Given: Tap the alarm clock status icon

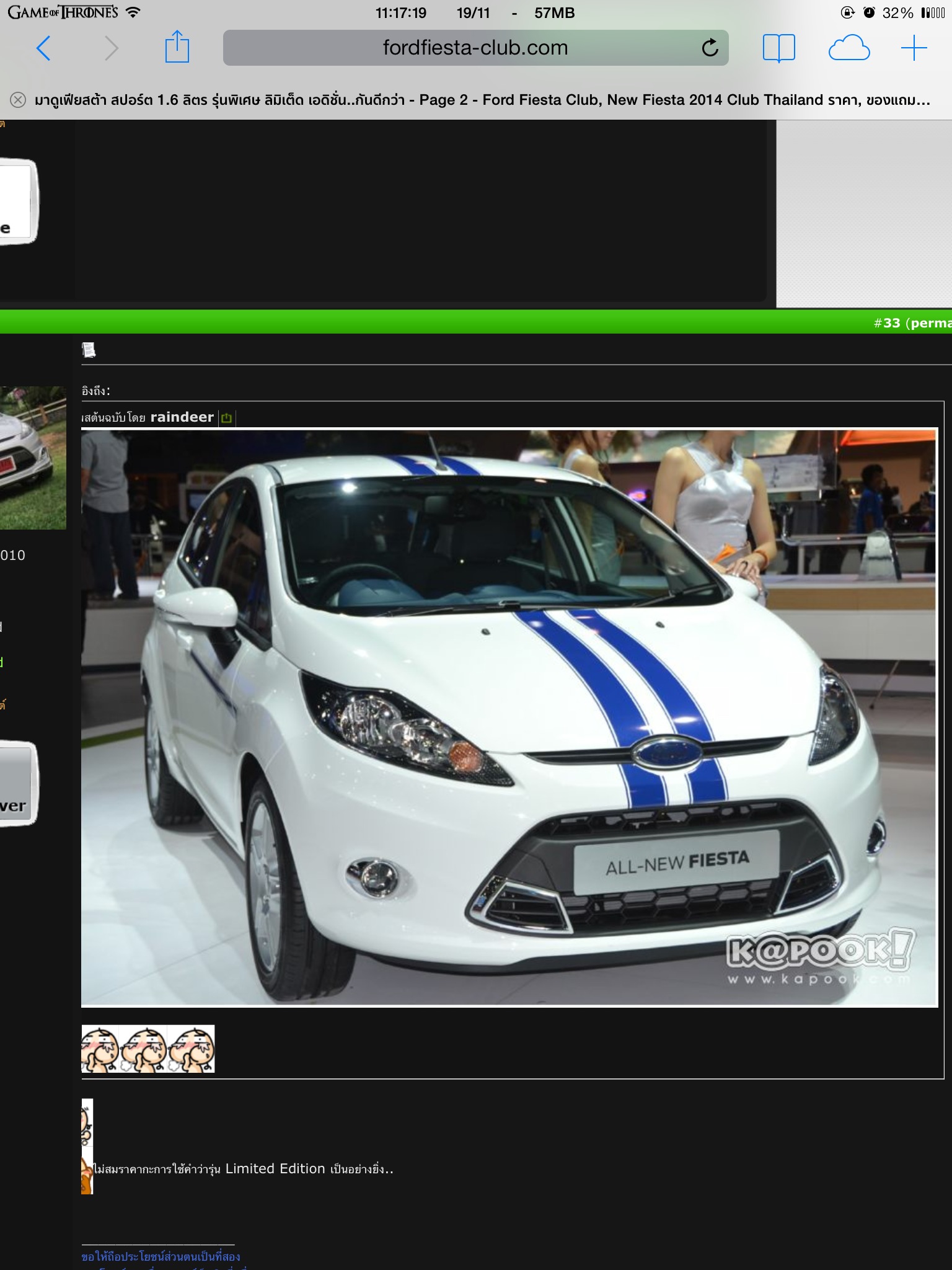Looking at the screenshot, I should pos(869,12).
